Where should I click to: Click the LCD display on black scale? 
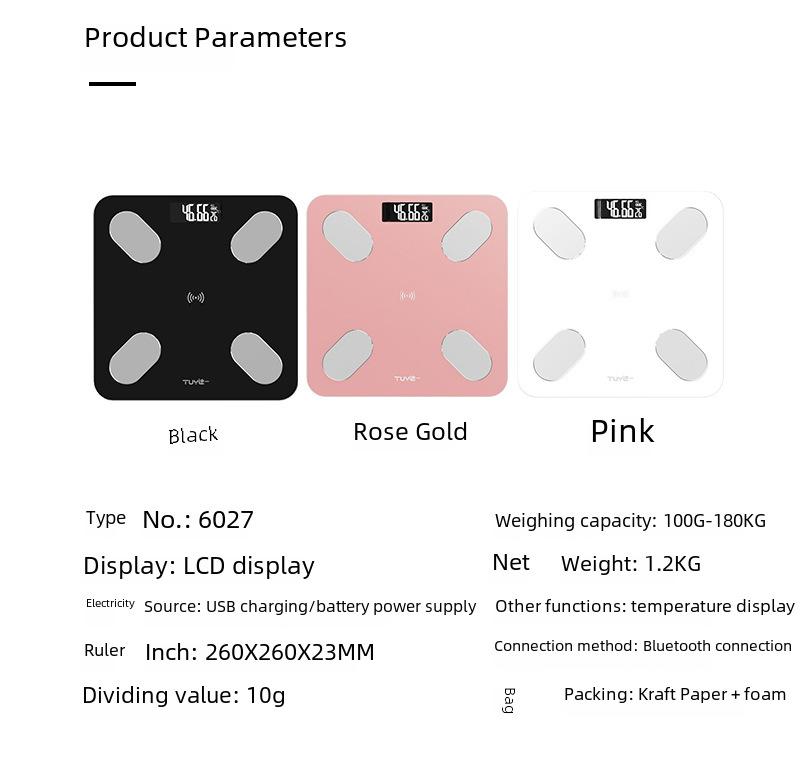tap(195, 213)
